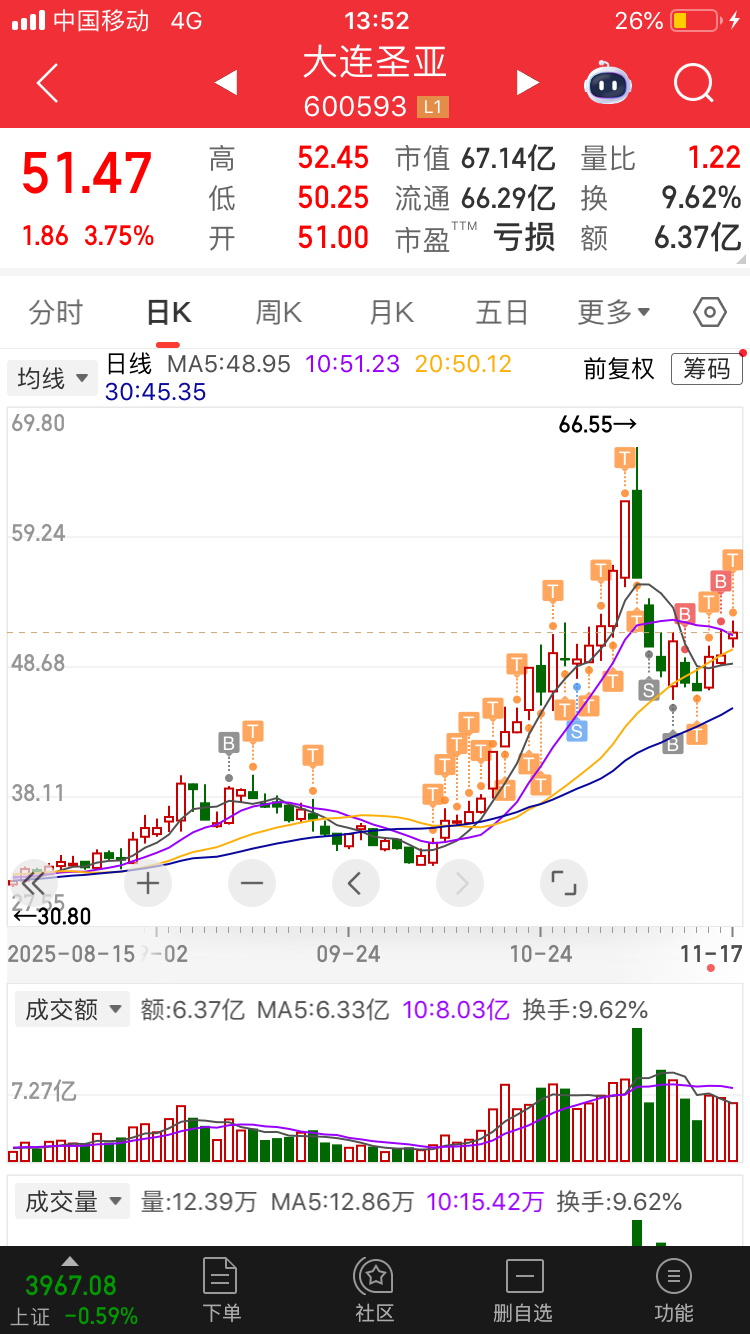
Task: Tap the 66.55 high label on chart
Action: (598, 424)
